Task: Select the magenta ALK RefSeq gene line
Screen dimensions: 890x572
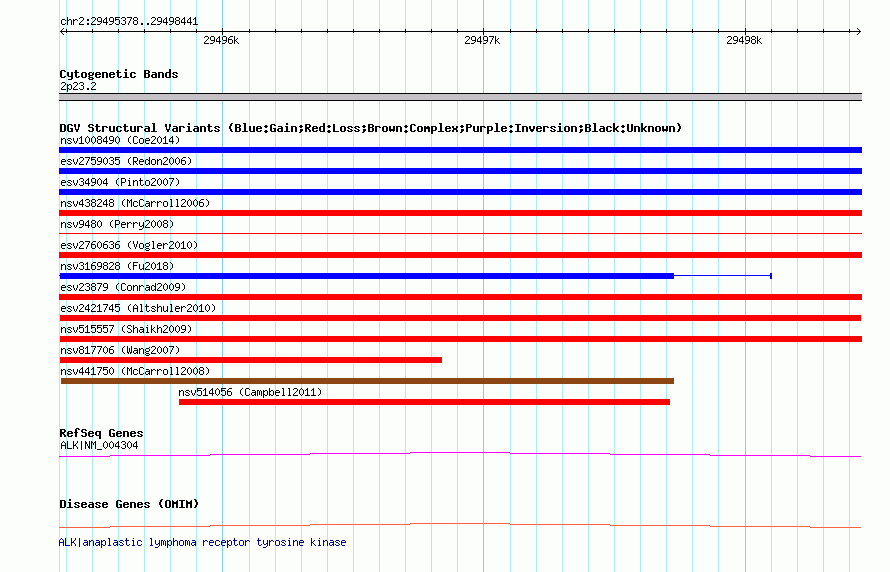Action: tap(460, 454)
